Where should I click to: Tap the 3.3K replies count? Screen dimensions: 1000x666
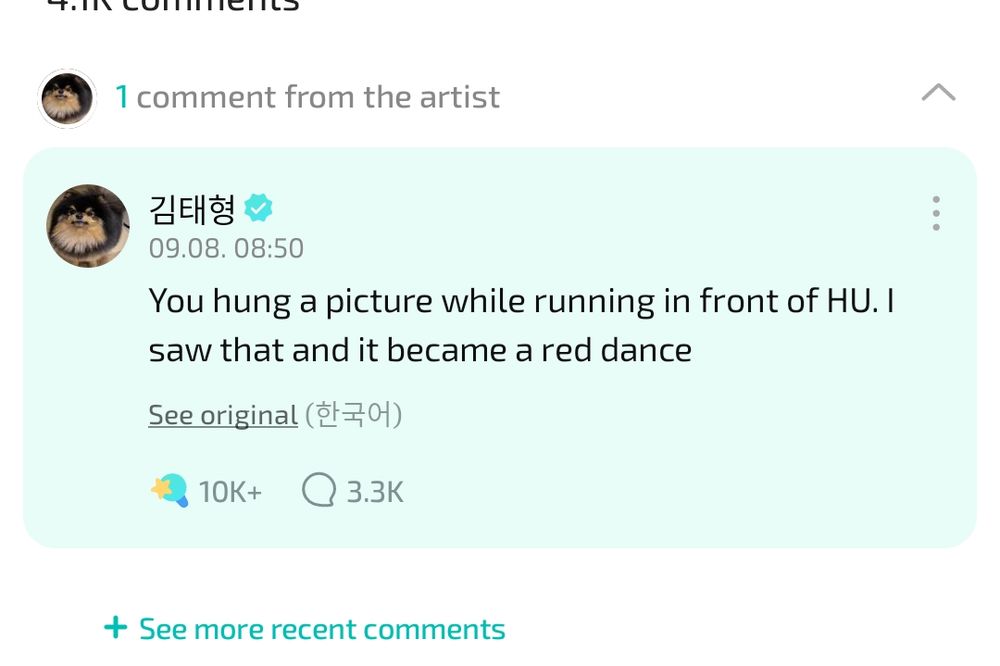coord(375,492)
